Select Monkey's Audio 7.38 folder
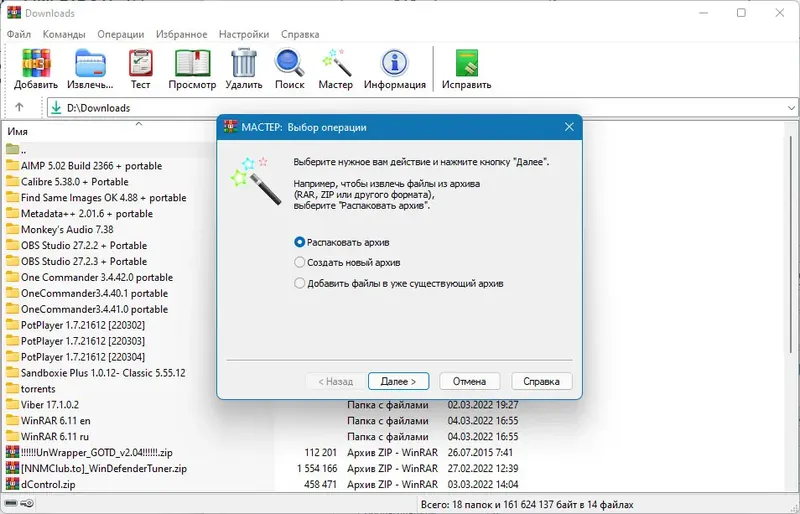The image size is (800, 514). (67, 229)
